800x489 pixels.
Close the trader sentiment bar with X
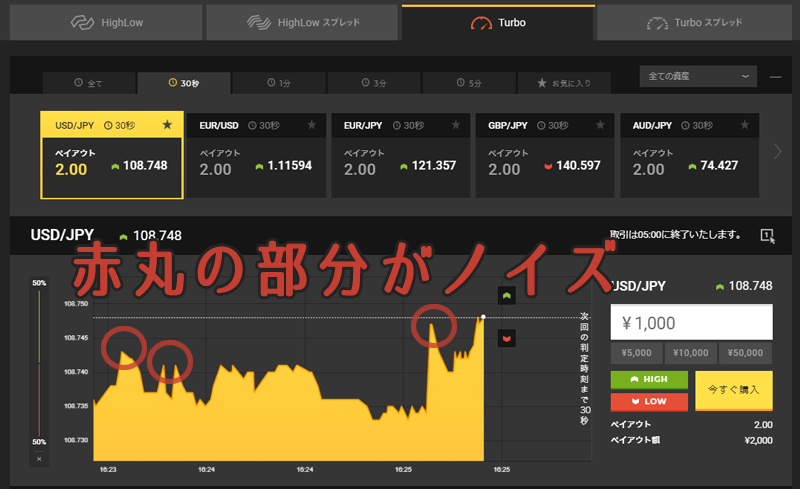pyautogui.click(x=39, y=459)
